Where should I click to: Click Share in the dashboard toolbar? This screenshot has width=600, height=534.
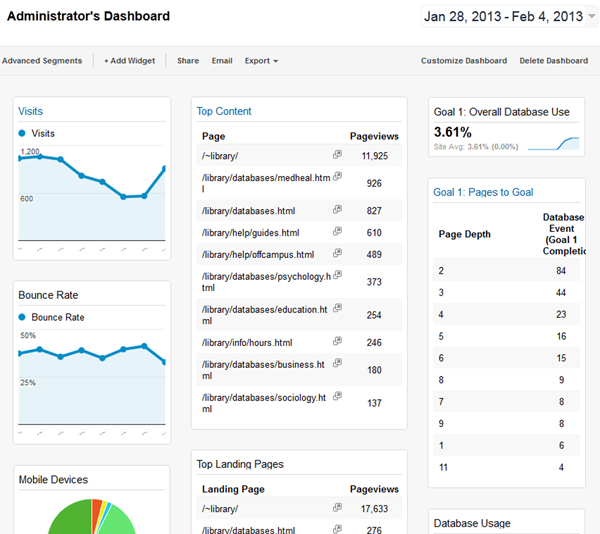(188, 61)
